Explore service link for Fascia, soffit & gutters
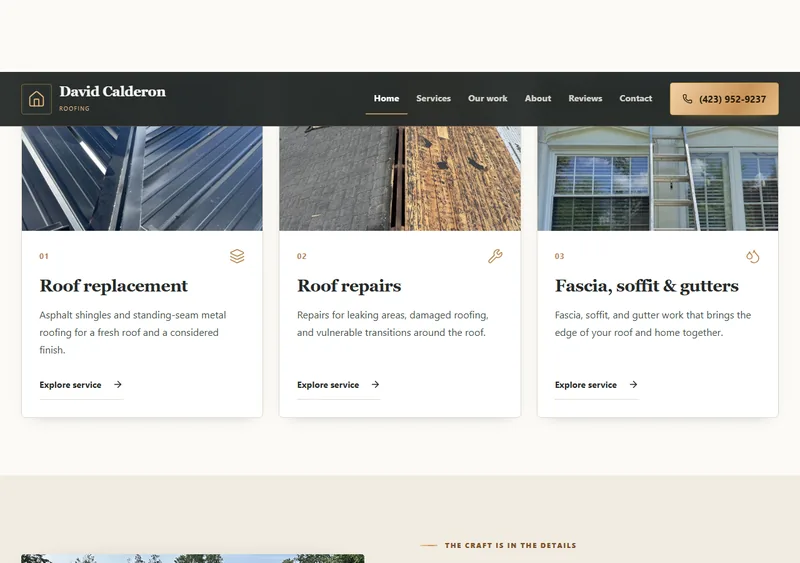 596,385
